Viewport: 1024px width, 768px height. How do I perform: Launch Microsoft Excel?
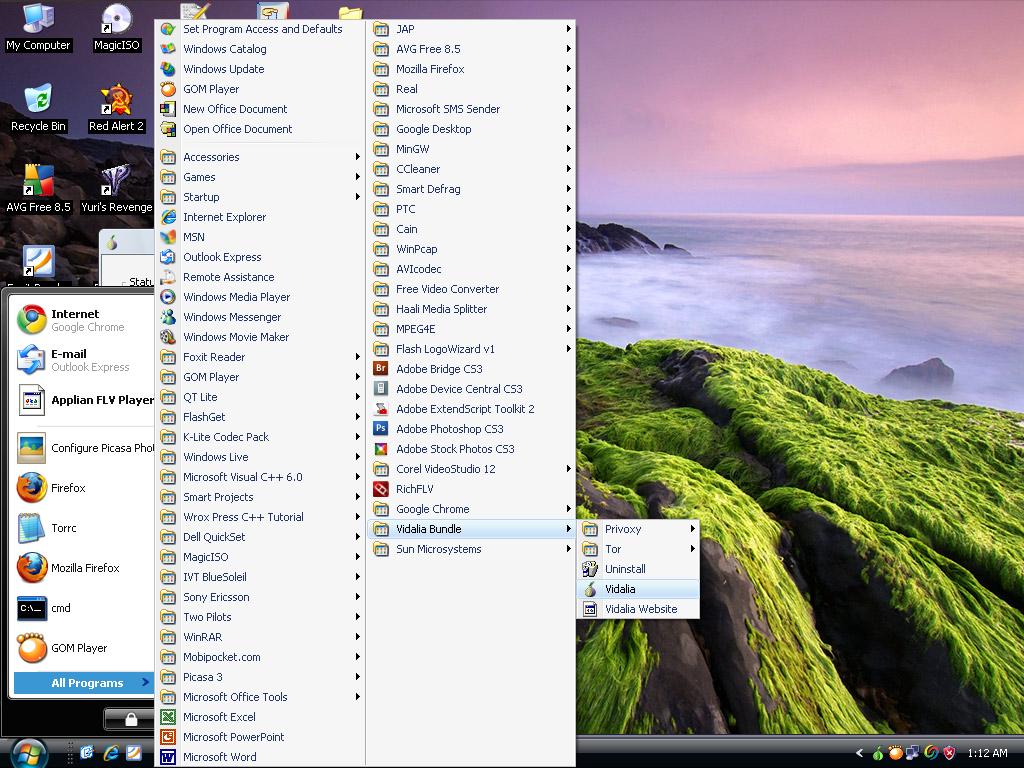[260, 717]
